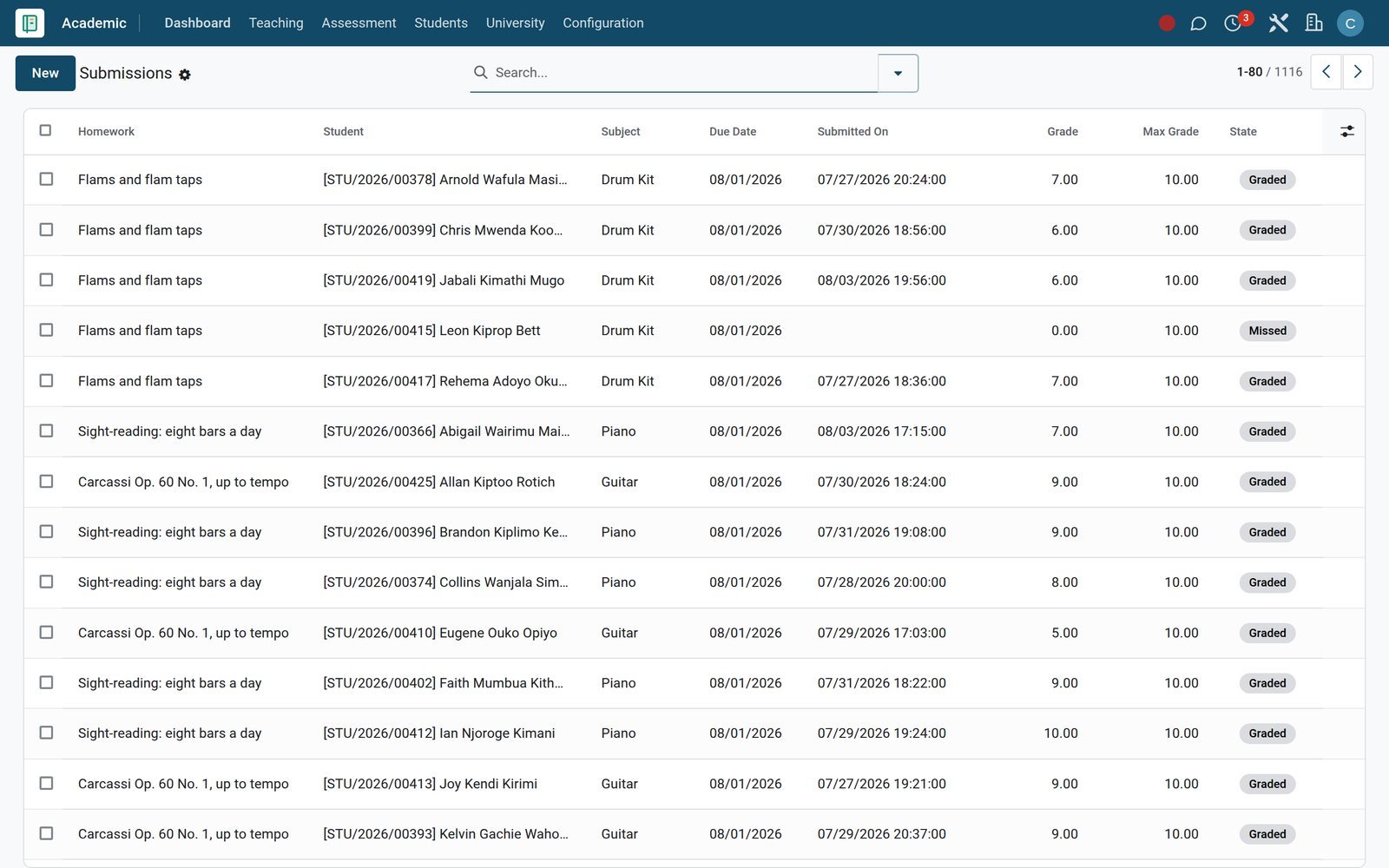Open the Configuration menu
This screenshot has width=1389, height=868.
603,23
